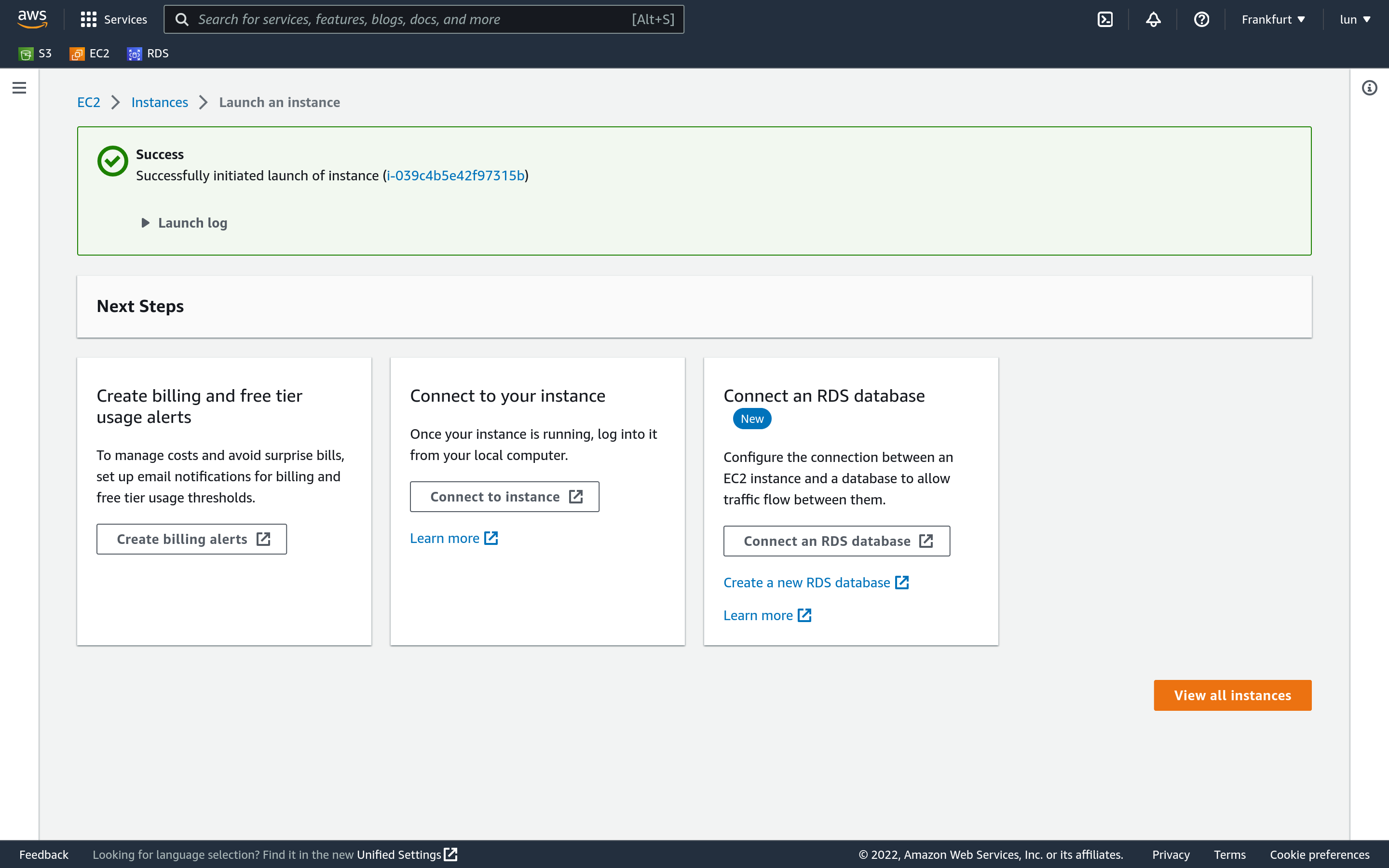Screen dimensions: 1389x868
Task: Click the hamburger navigation menu
Action: click(19, 88)
